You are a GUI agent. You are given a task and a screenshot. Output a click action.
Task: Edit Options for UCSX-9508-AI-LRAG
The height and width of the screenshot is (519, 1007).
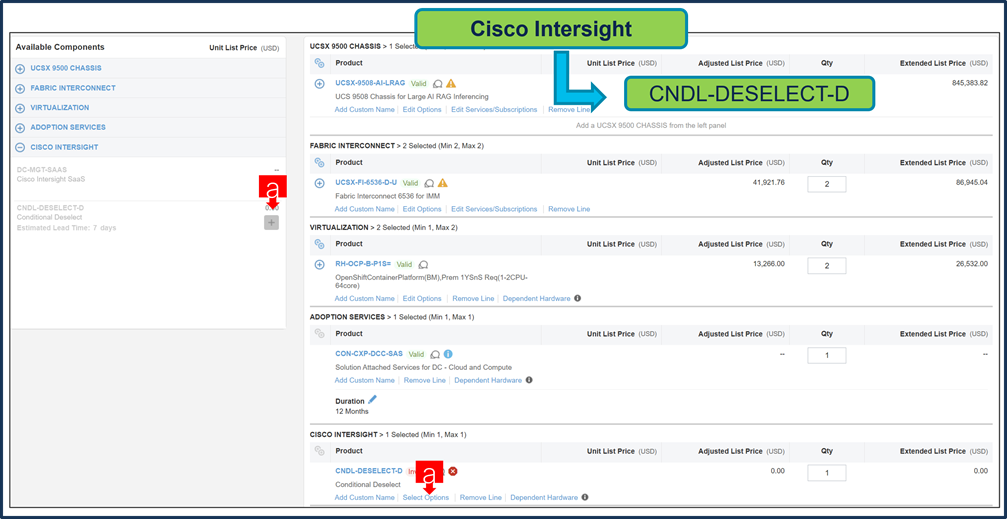pyautogui.click(x=422, y=110)
